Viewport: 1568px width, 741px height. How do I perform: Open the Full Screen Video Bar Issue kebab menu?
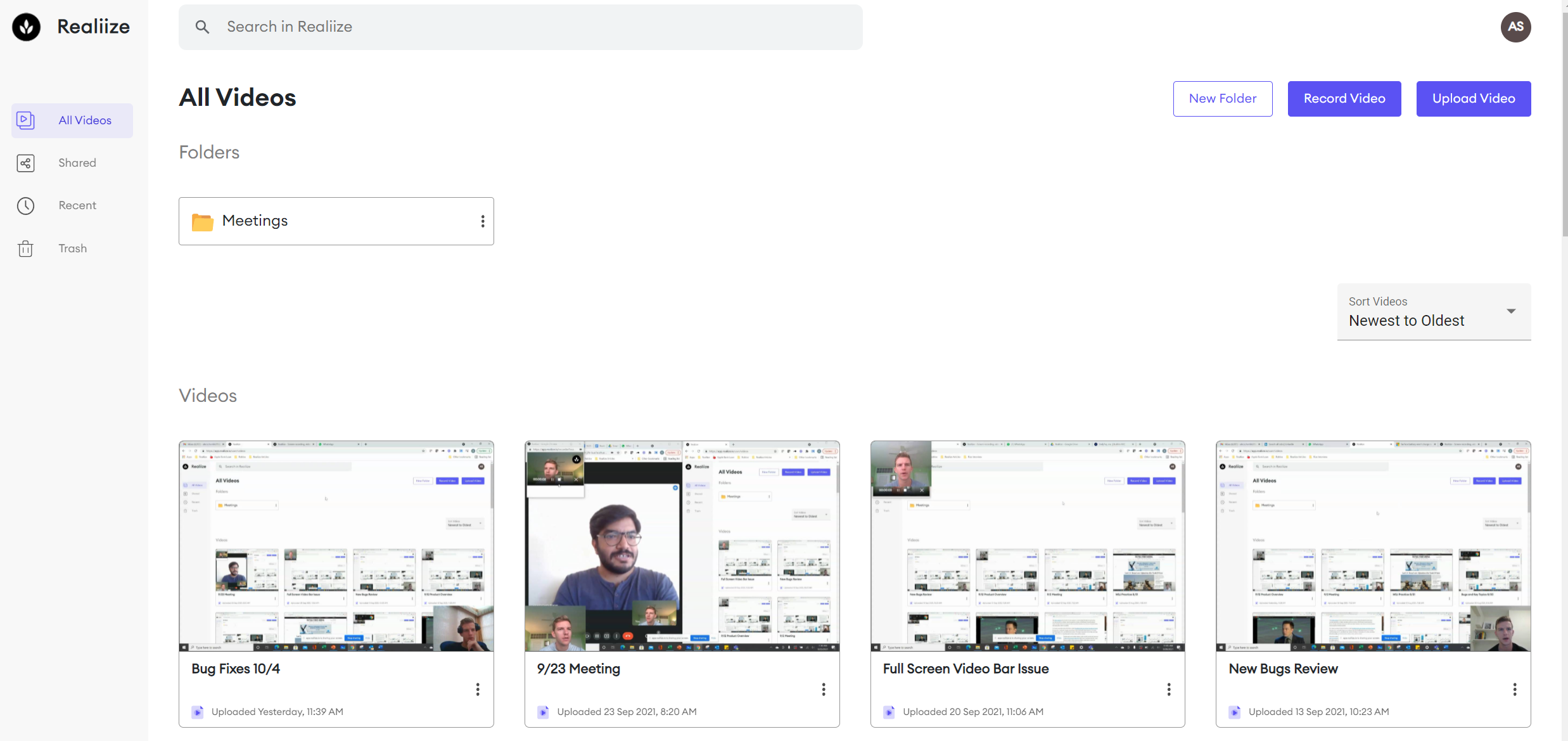(1169, 689)
